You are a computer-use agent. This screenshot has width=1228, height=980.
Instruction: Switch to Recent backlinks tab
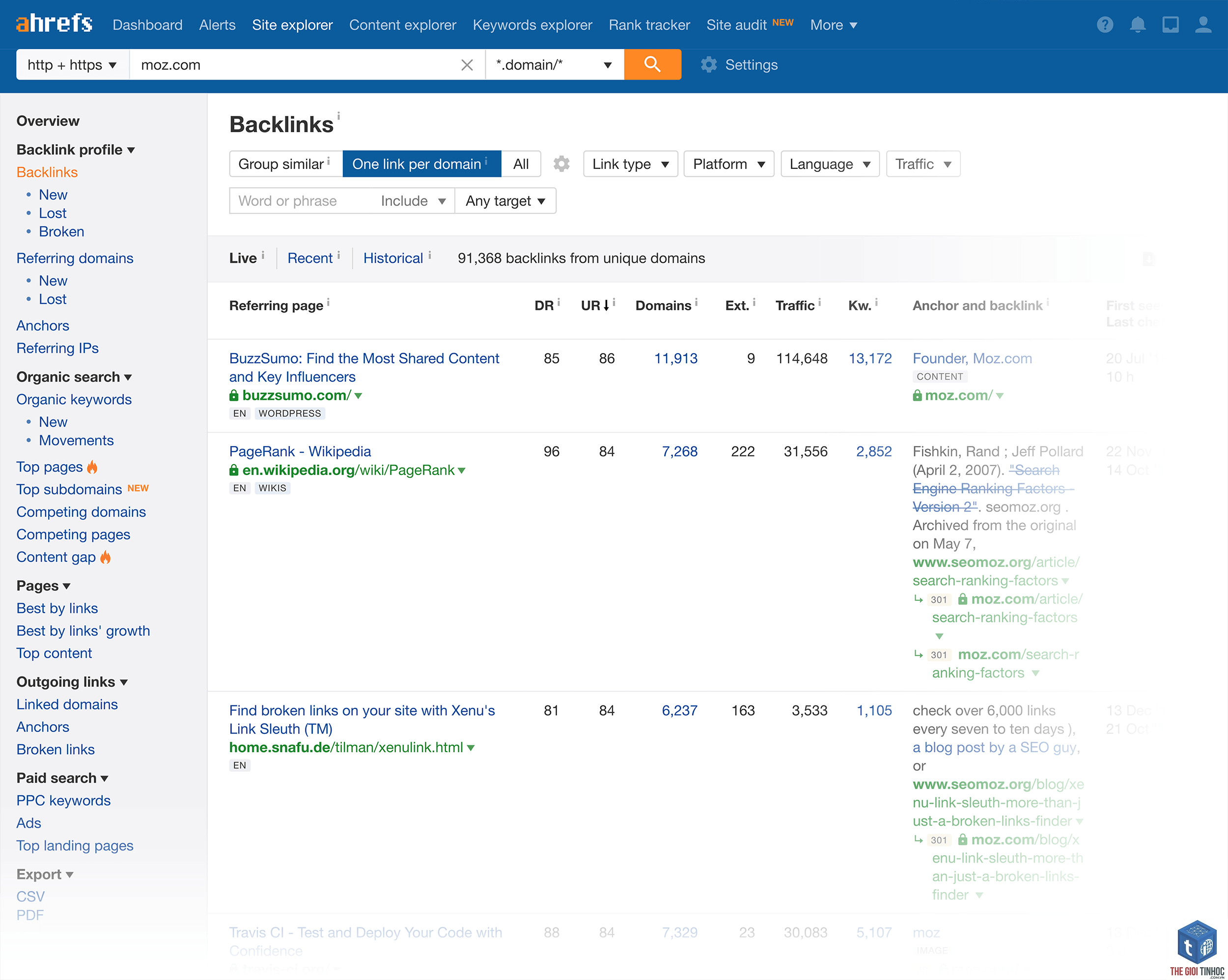[x=310, y=258]
